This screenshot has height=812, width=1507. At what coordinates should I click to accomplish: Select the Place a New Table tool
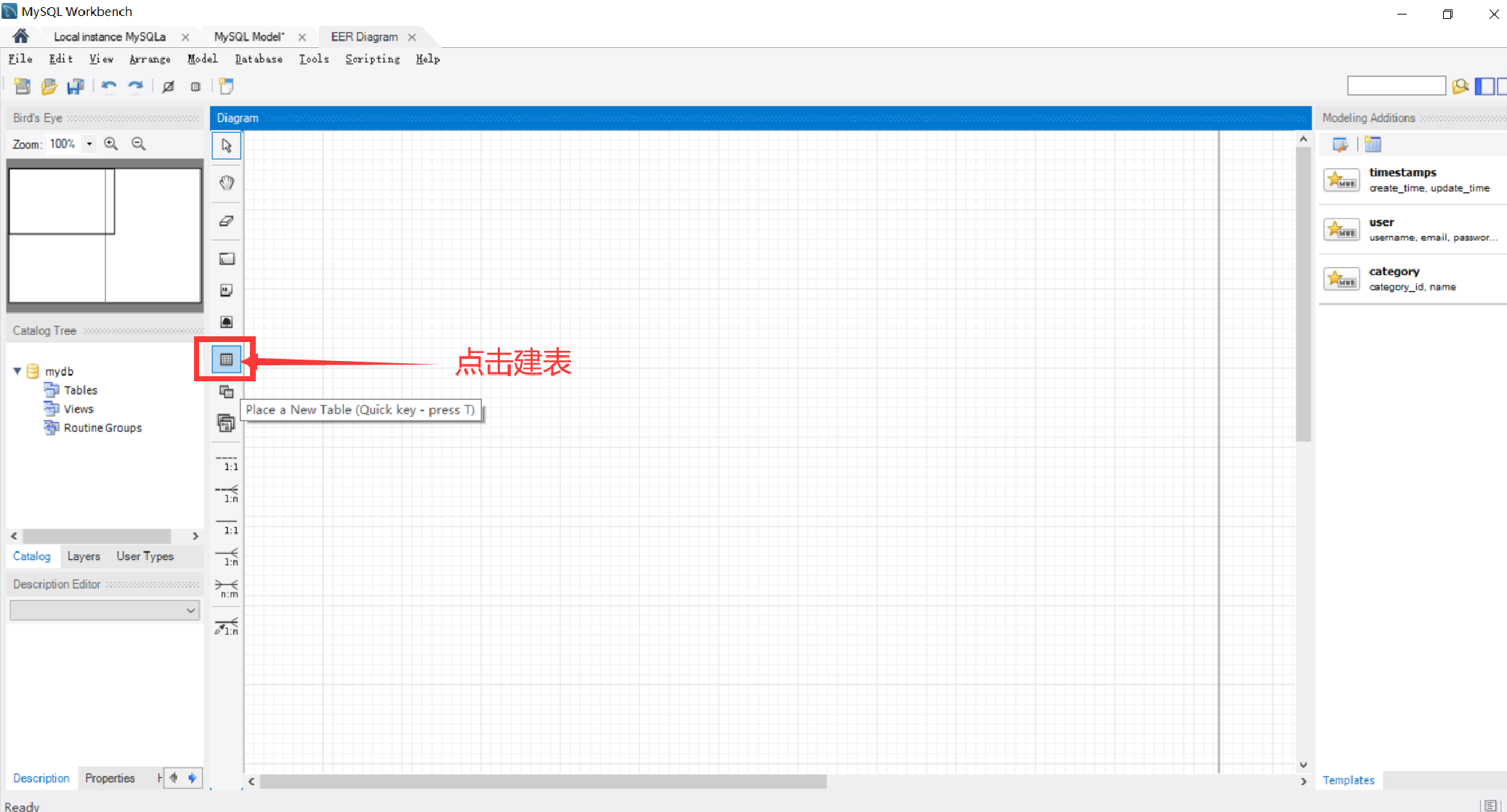tap(226, 359)
